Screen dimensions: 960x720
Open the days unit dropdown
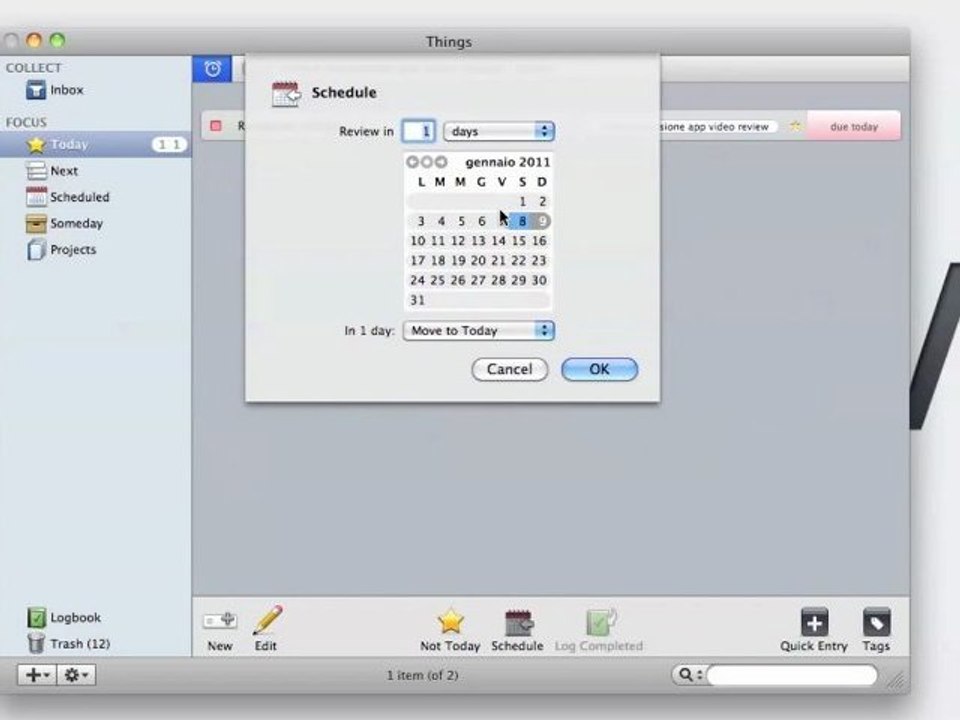499,131
